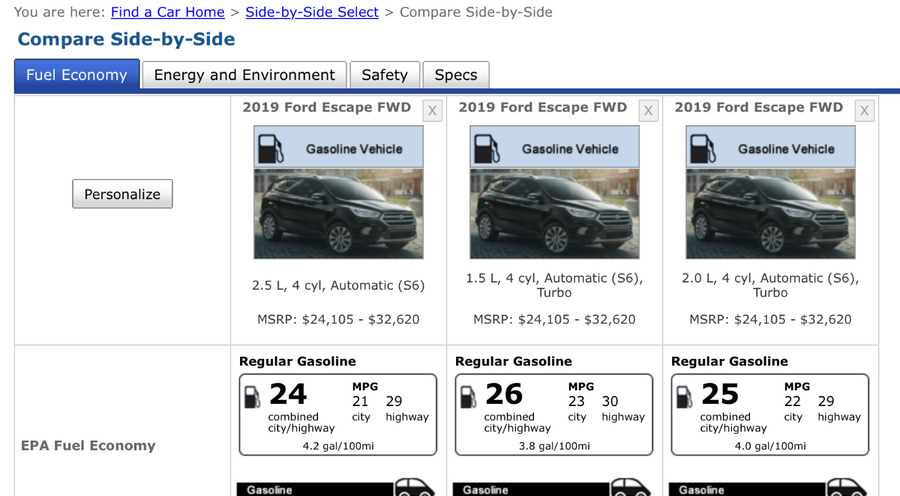Screen dimensions: 900x496
Task: Click the 2.0 L Turbo Escape photo
Action: coord(770,214)
